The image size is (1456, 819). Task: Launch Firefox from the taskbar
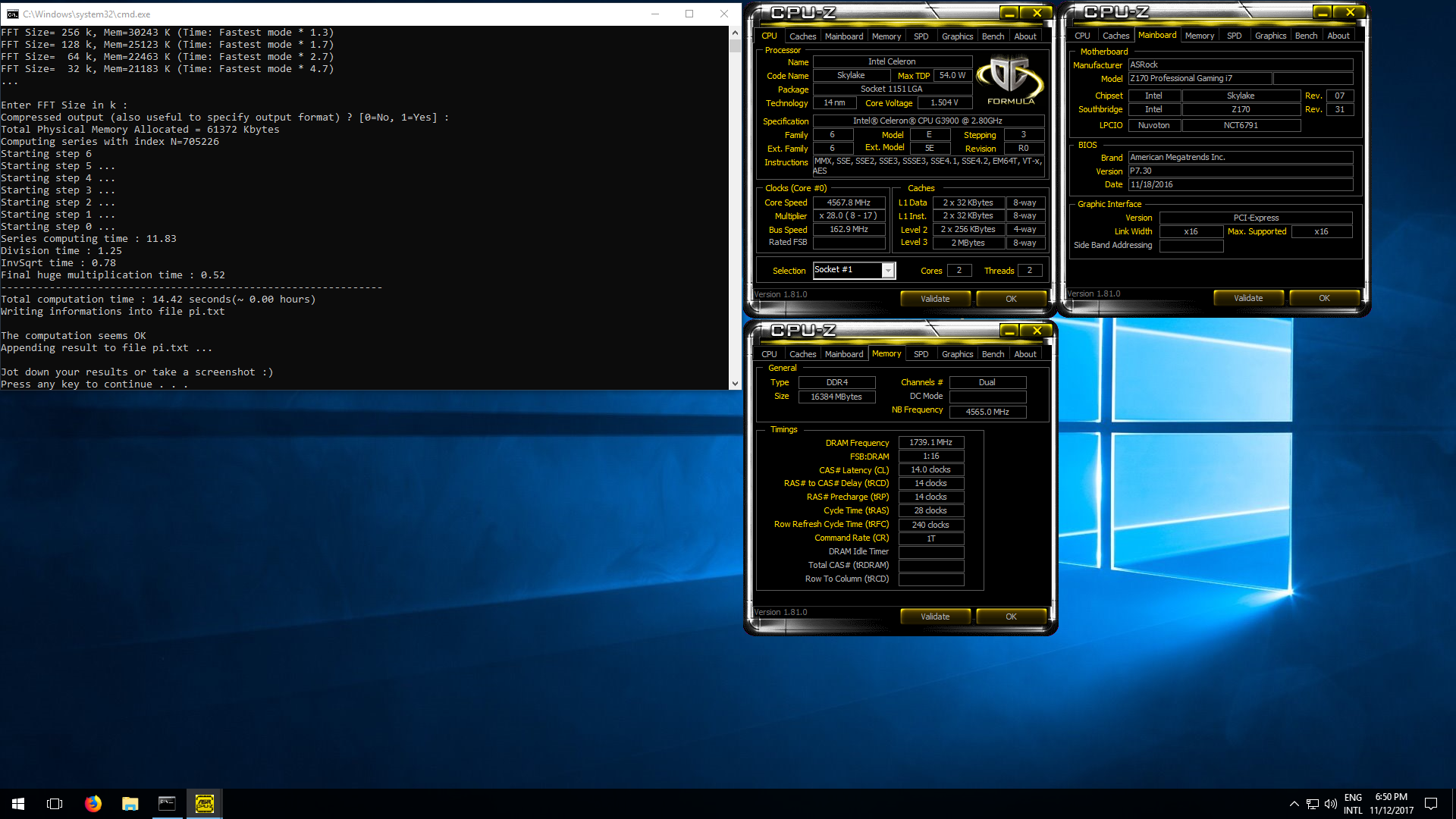pyautogui.click(x=93, y=804)
